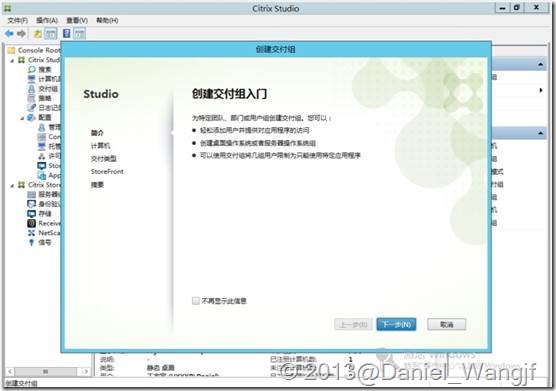Go to the 简介 wizard step
556x391 pixels.
pos(97,133)
